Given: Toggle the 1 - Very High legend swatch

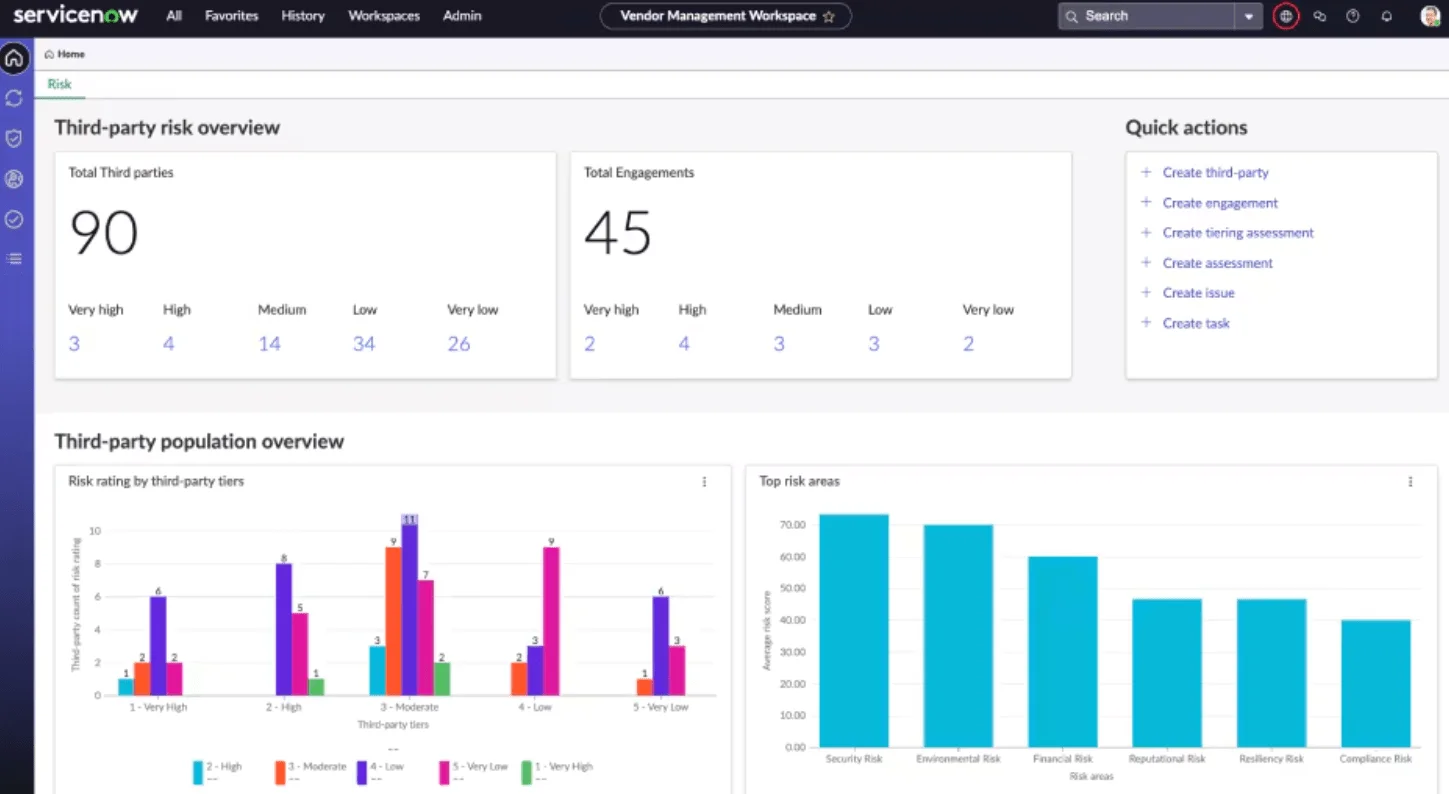Looking at the screenshot, I should point(527,772).
